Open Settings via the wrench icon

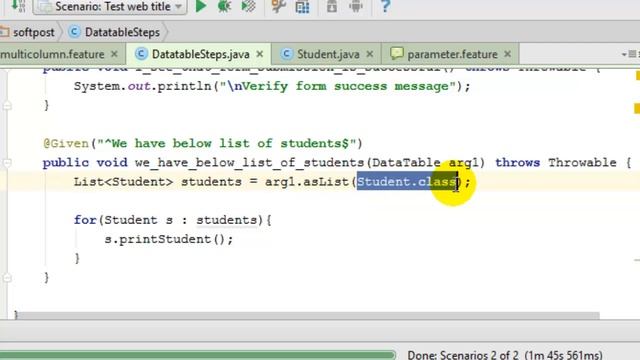point(278,6)
